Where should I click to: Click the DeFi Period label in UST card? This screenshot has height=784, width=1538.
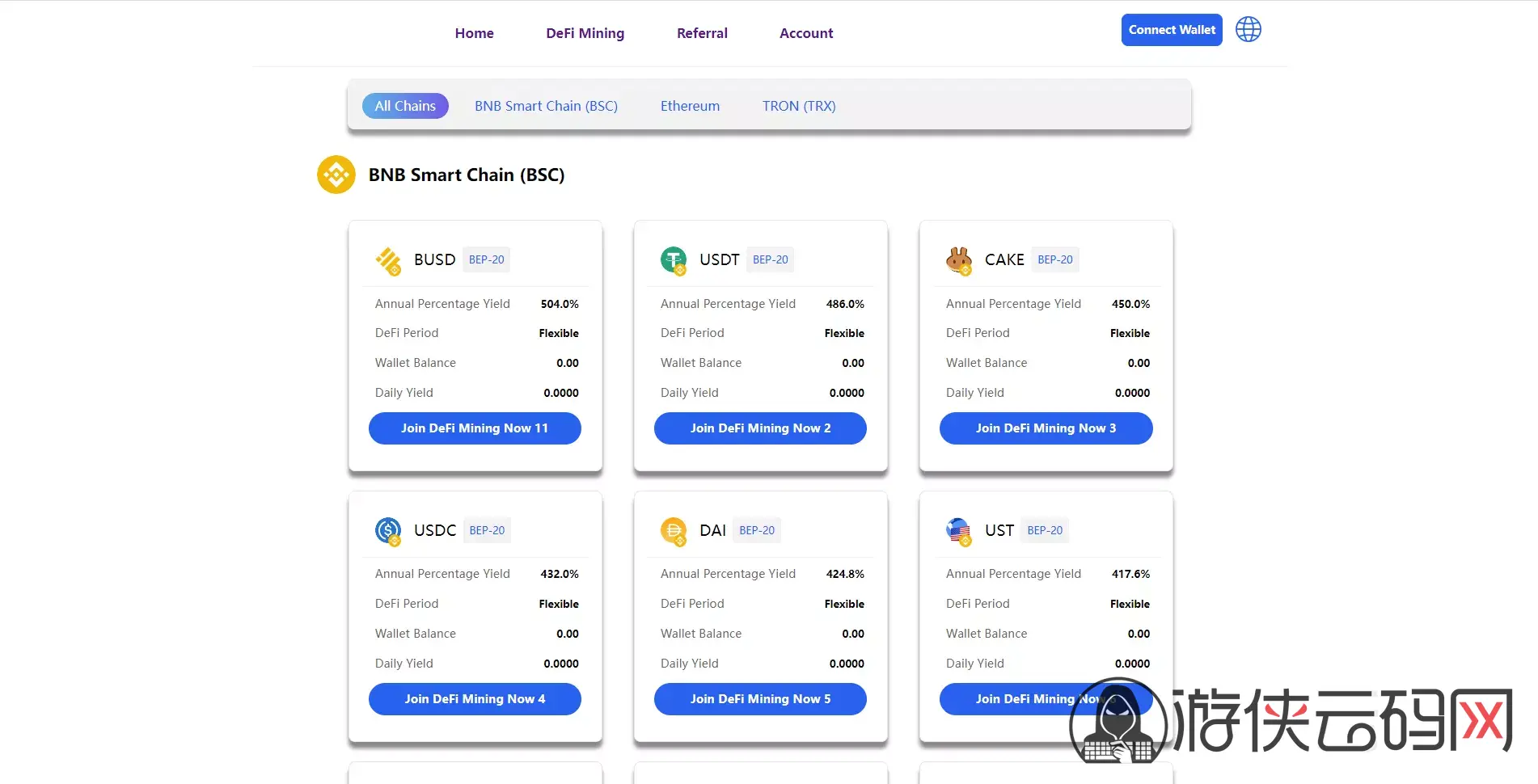click(978, 604)
